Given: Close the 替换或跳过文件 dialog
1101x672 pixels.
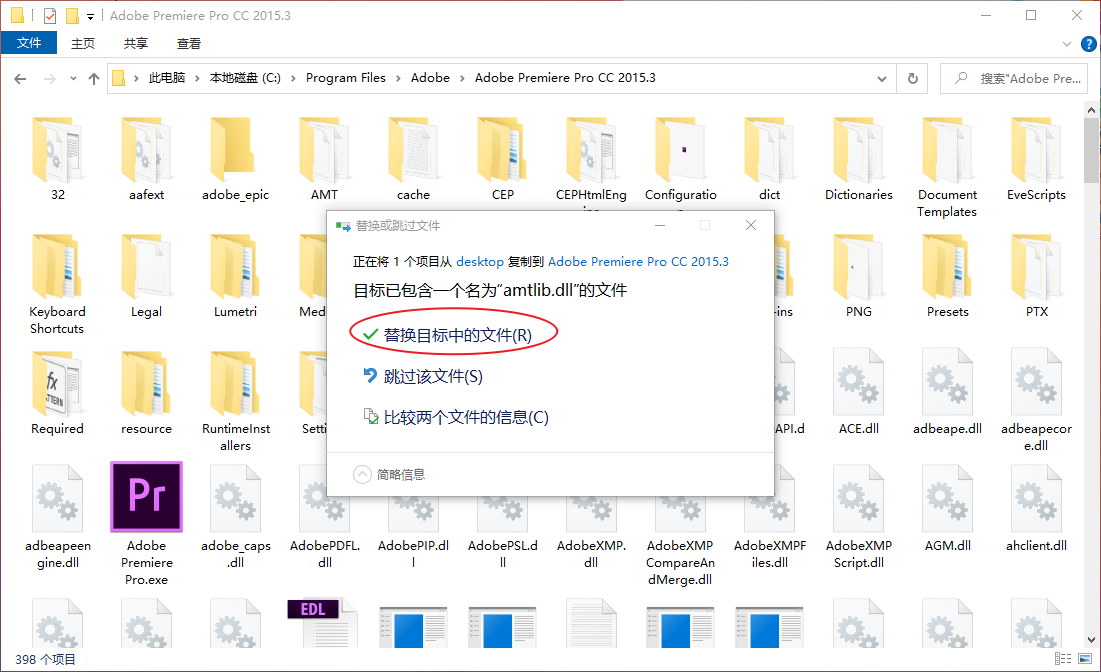Looking at the screenshot, I should click(751, 225).
